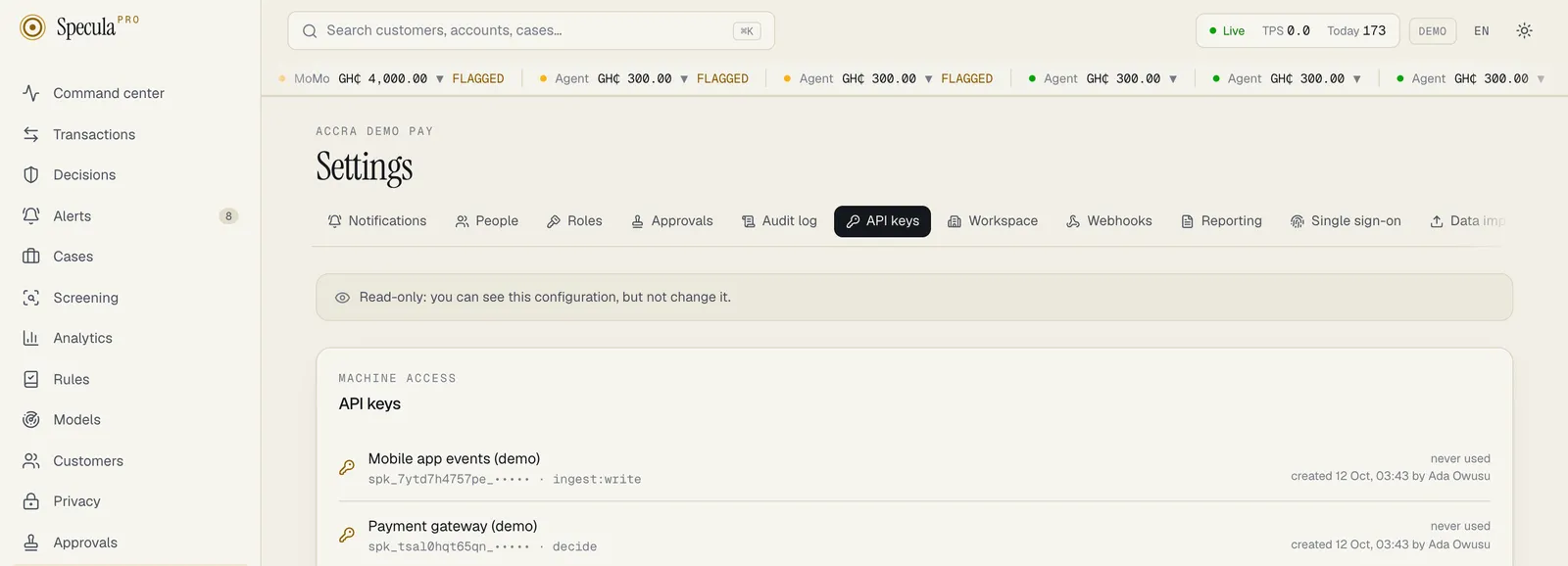Viewport: 1568px width, 566px height.
Task: Open the Data import tab
Action: [x=1467, y=221]
